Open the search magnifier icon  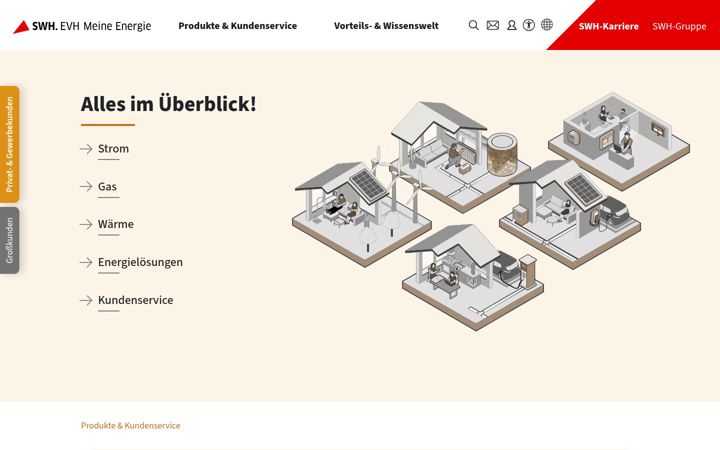coord(473,25)
